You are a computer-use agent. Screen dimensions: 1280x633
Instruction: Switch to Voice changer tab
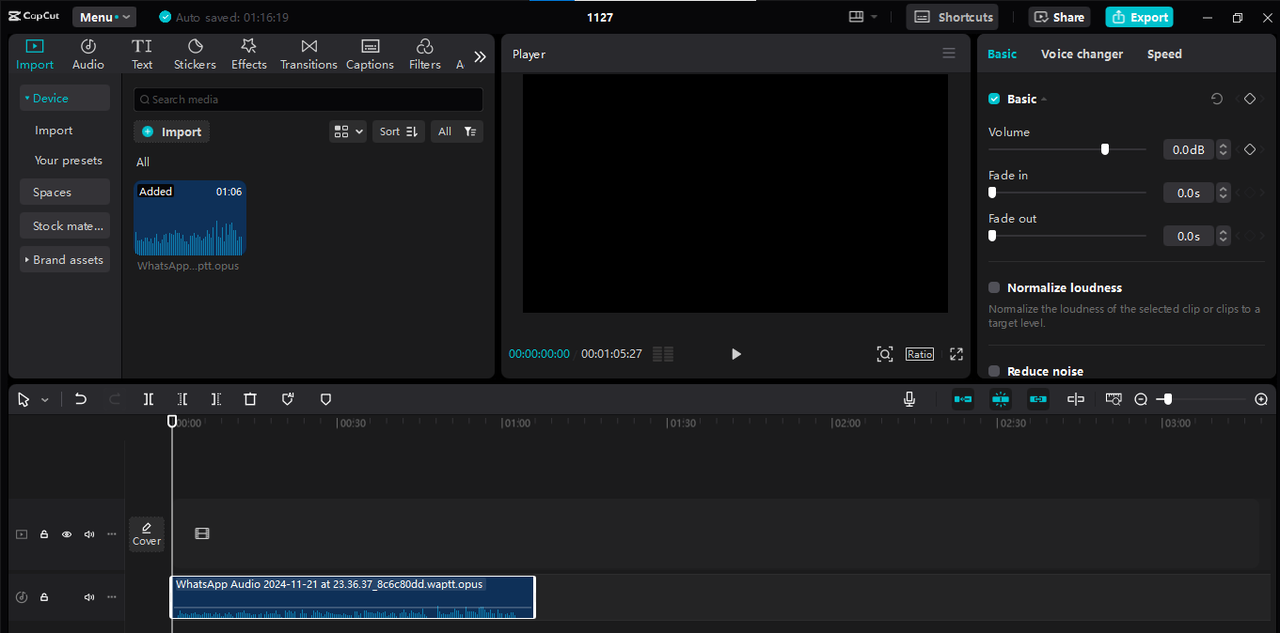pyautogui.click(x=1082, y=54)
